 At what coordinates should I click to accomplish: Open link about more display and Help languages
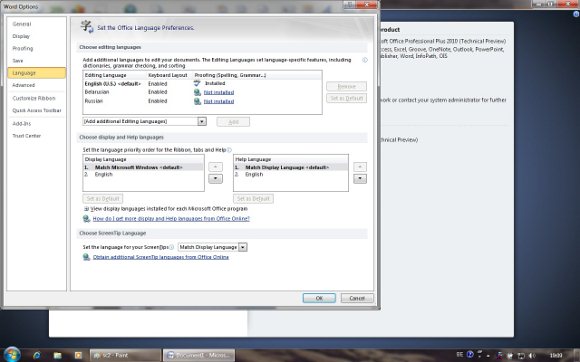click(171, 219)
